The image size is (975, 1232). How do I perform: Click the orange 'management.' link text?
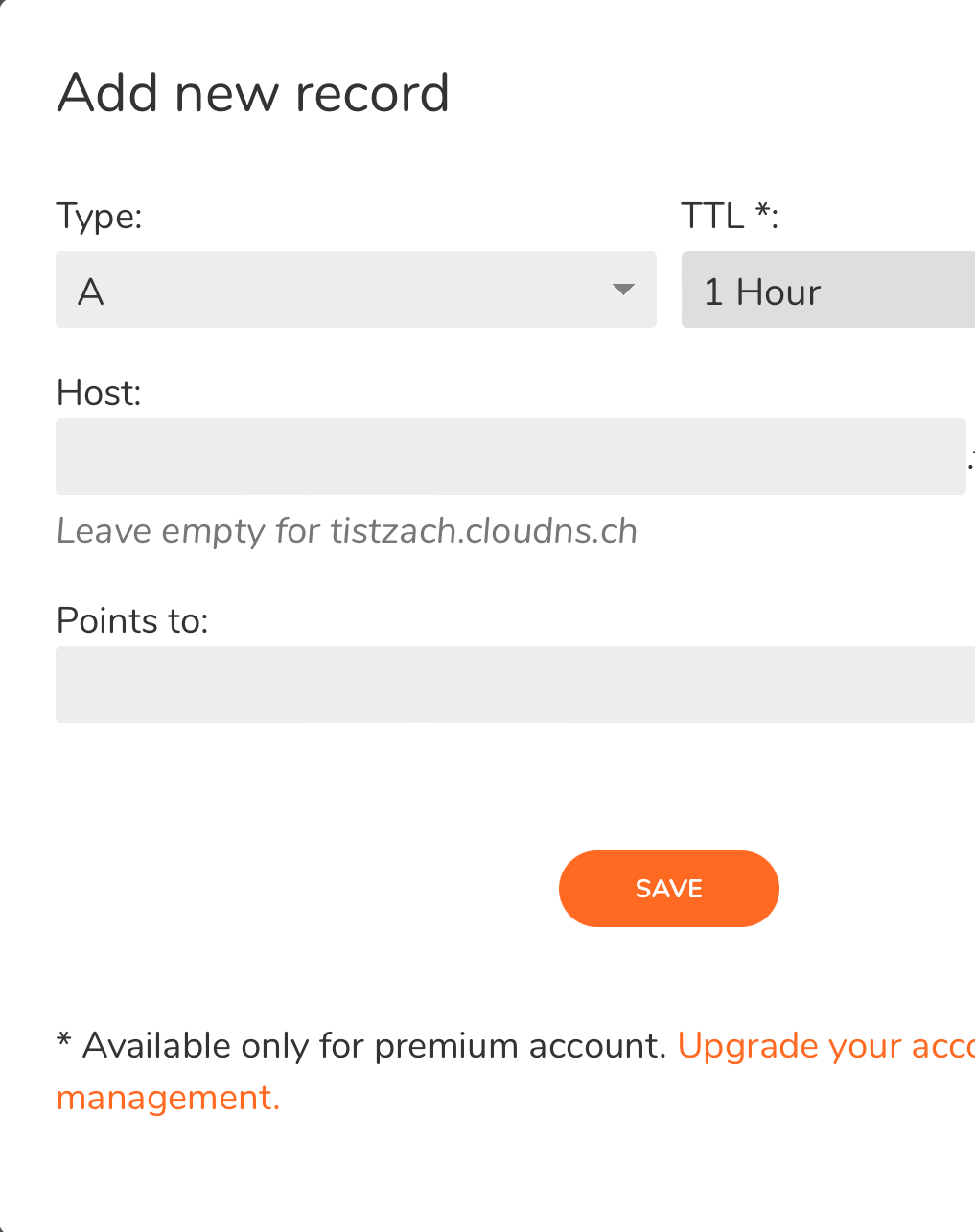click(x=168, y=1097)
